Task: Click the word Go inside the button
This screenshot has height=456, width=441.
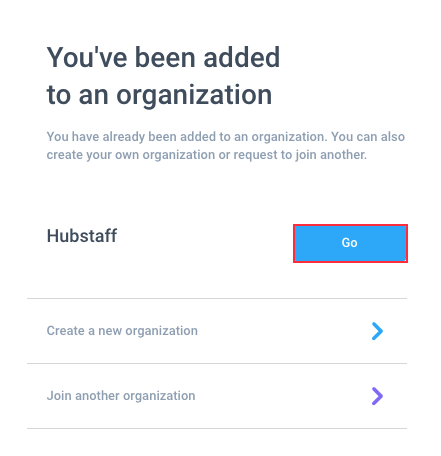Action: pos(349,243)
